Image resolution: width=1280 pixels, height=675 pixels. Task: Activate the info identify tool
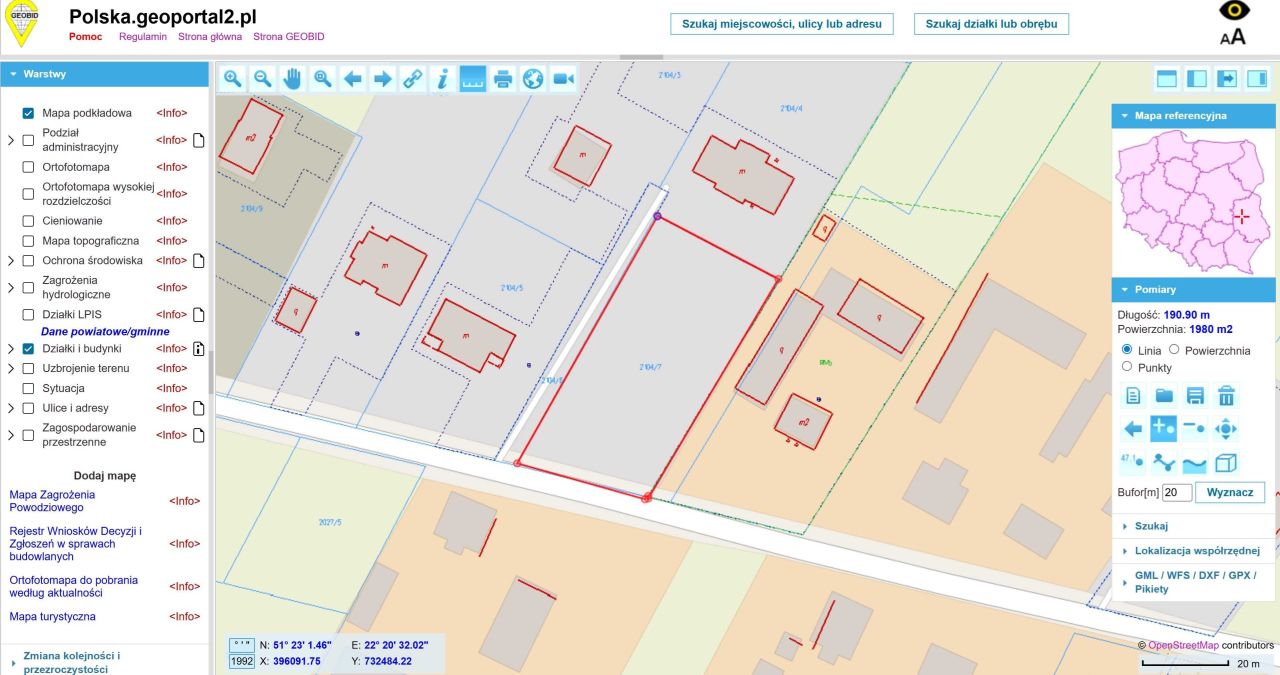coord(443,79)
